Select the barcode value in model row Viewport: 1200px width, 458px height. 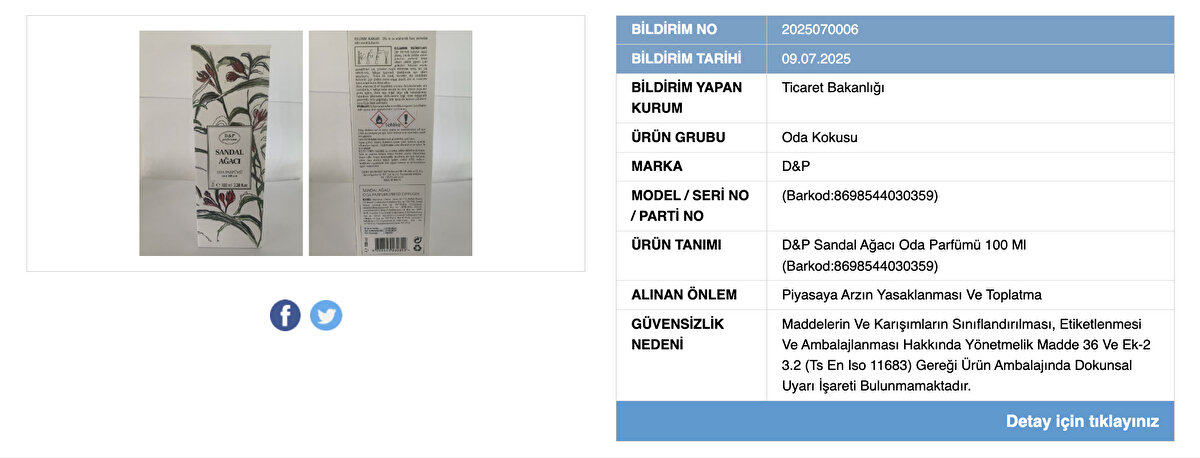(x=859, y=196)
